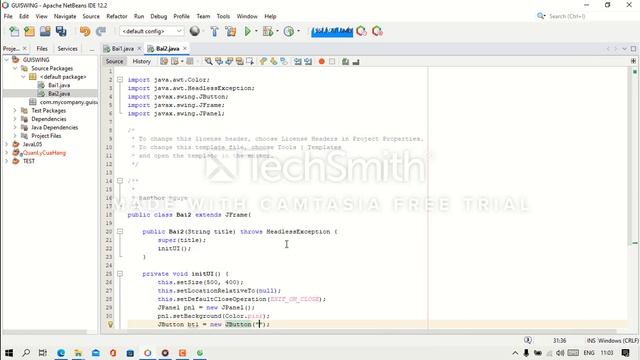Screen dimensions: 640x360
Task: Click the New Project toolbar icon
Action: point(29,31)
